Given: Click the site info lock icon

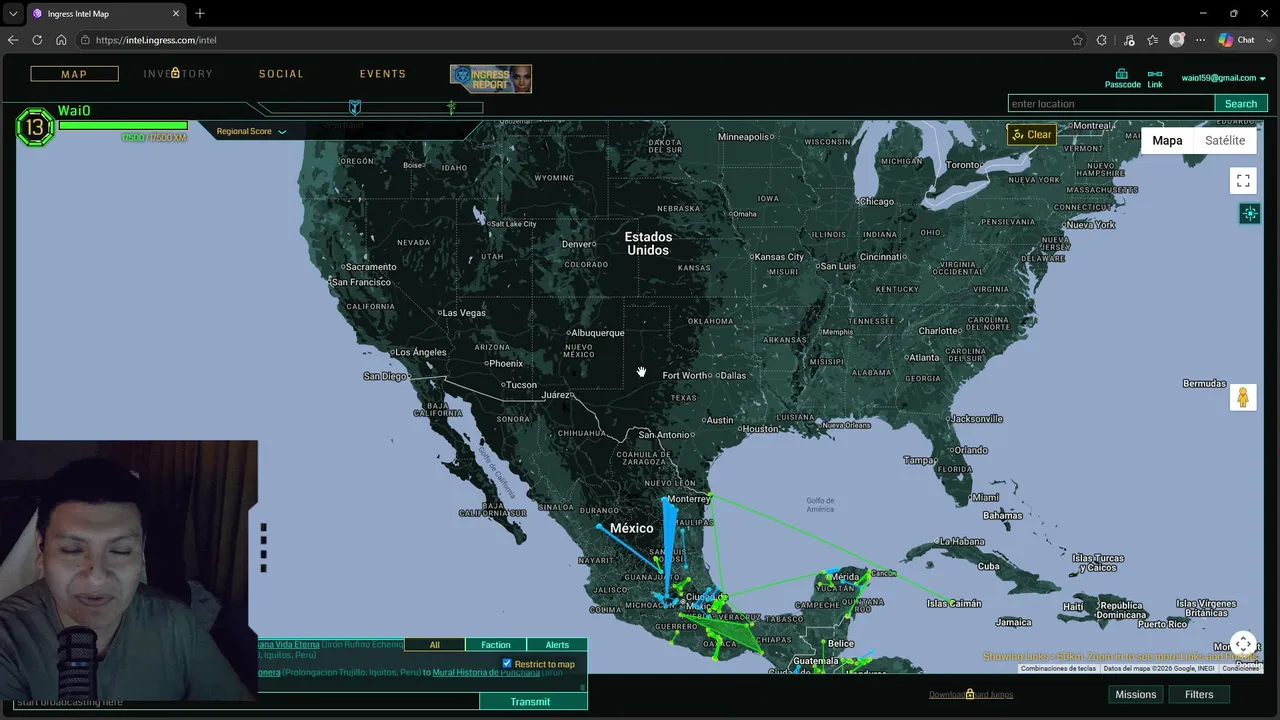Looking at the screenshot, I should pyautogui.click(x=86, y=40).
